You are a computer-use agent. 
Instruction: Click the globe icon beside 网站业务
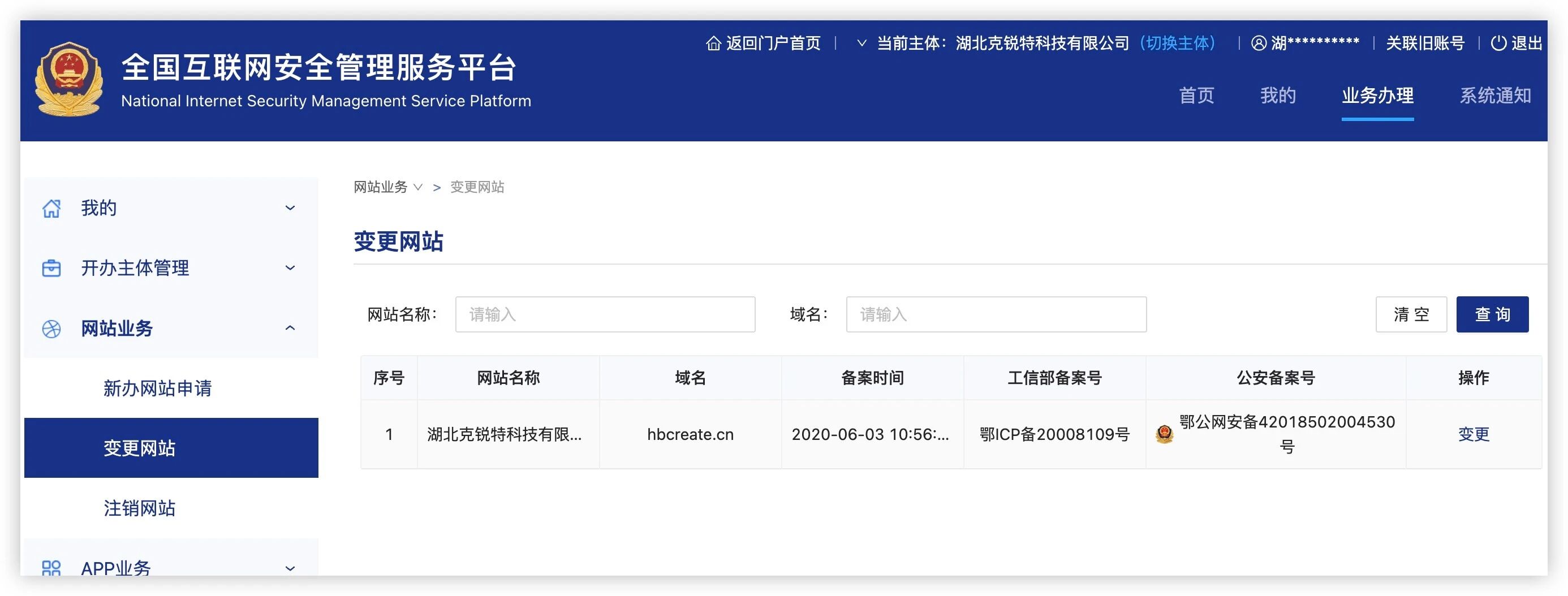click(x=51, y=329)
